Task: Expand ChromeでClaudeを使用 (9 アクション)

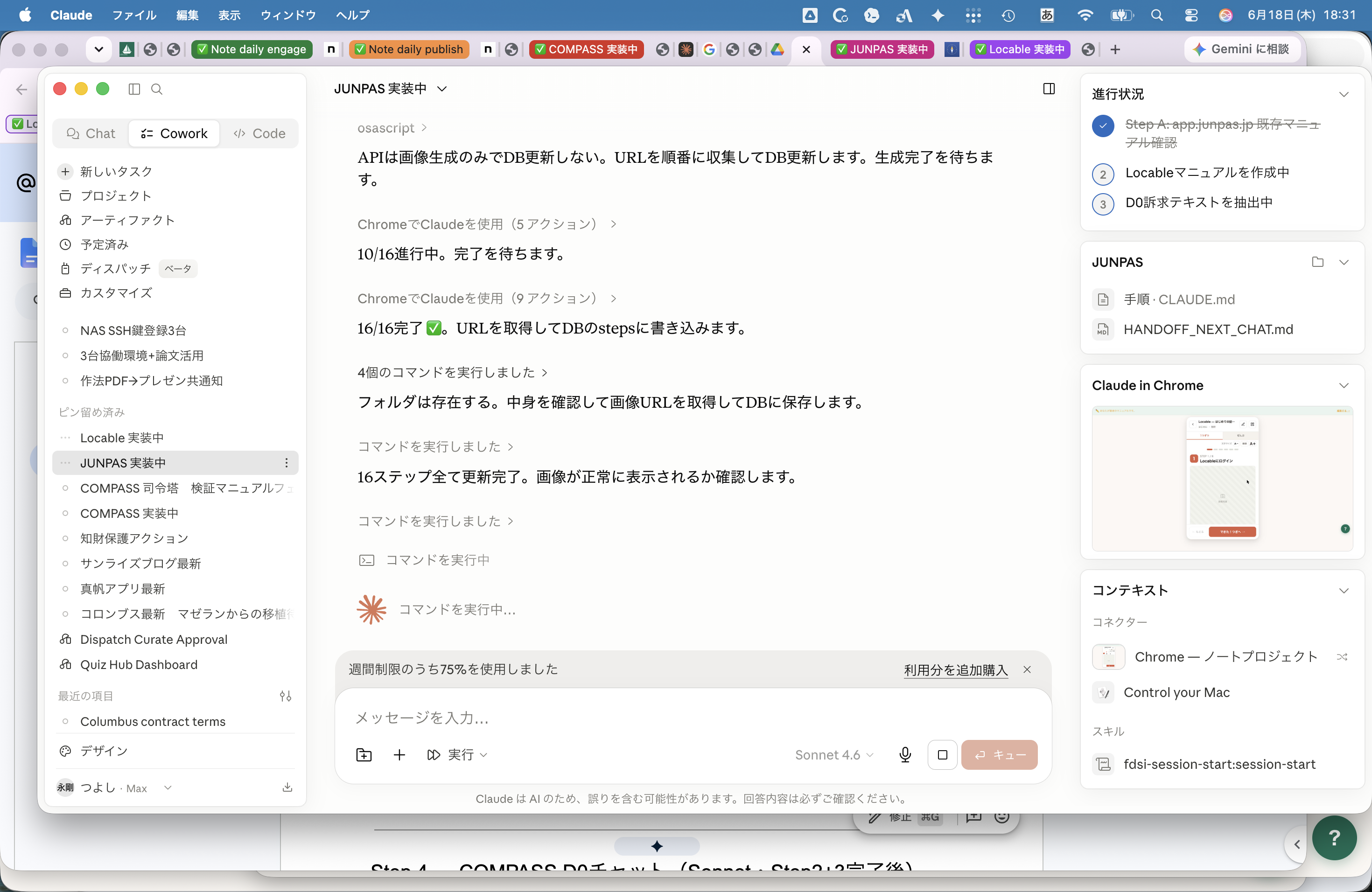Action: click(487, 299)
